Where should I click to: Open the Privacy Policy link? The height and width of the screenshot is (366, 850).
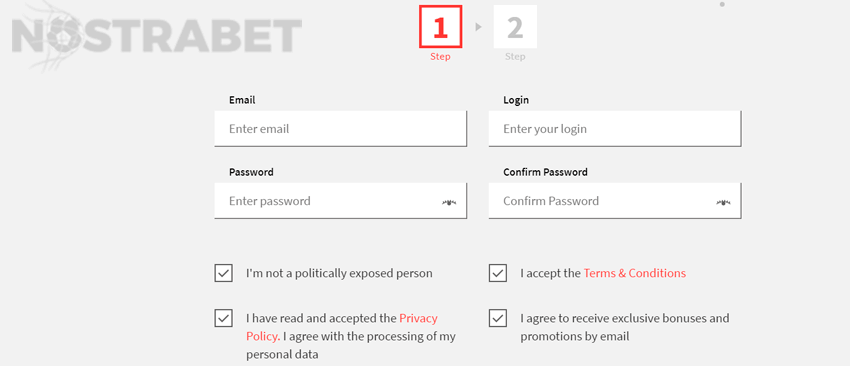coord(342,327)
